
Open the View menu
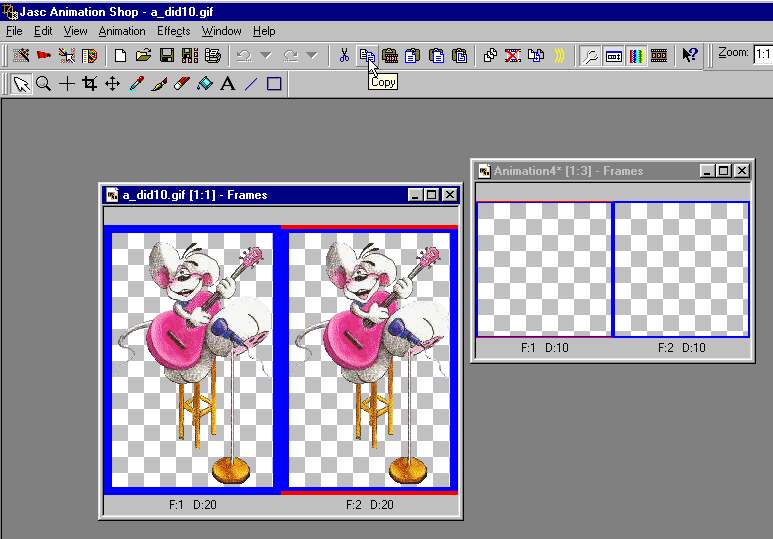pyautogui.click(x=75, y=31)
